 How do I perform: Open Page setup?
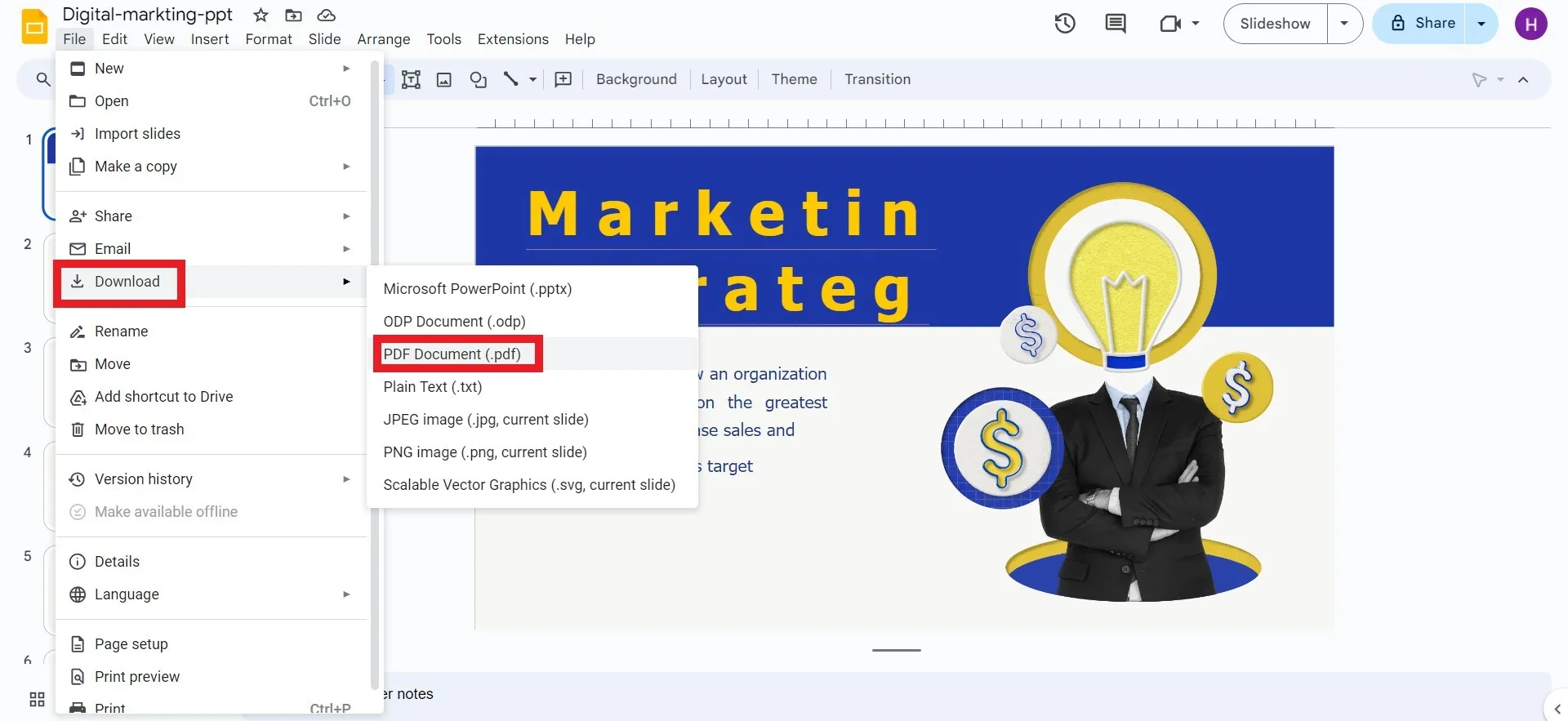pos(212,644)
